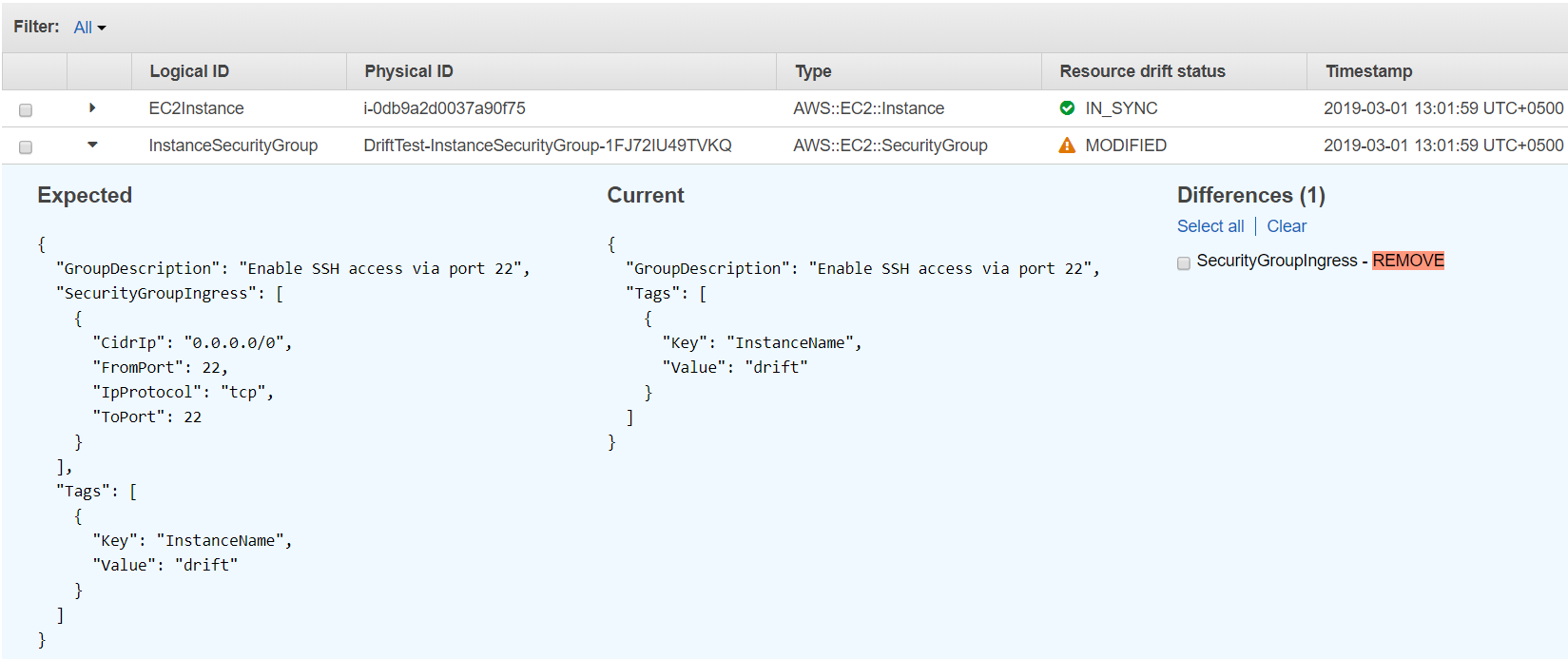The image size is (1568, 659).
Task: Click the green IN_SYNC checkmark status icon
Action: pos(1067,108)
